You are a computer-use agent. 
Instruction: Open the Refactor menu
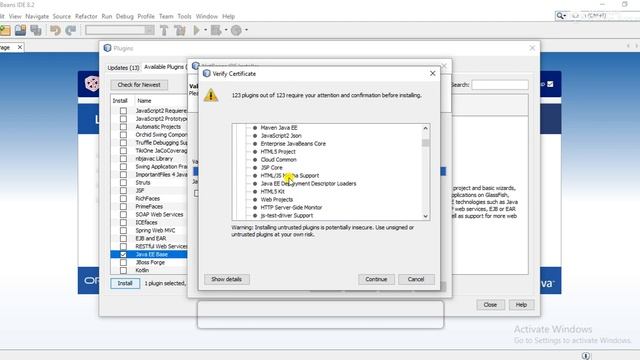[x=86, y=16]
